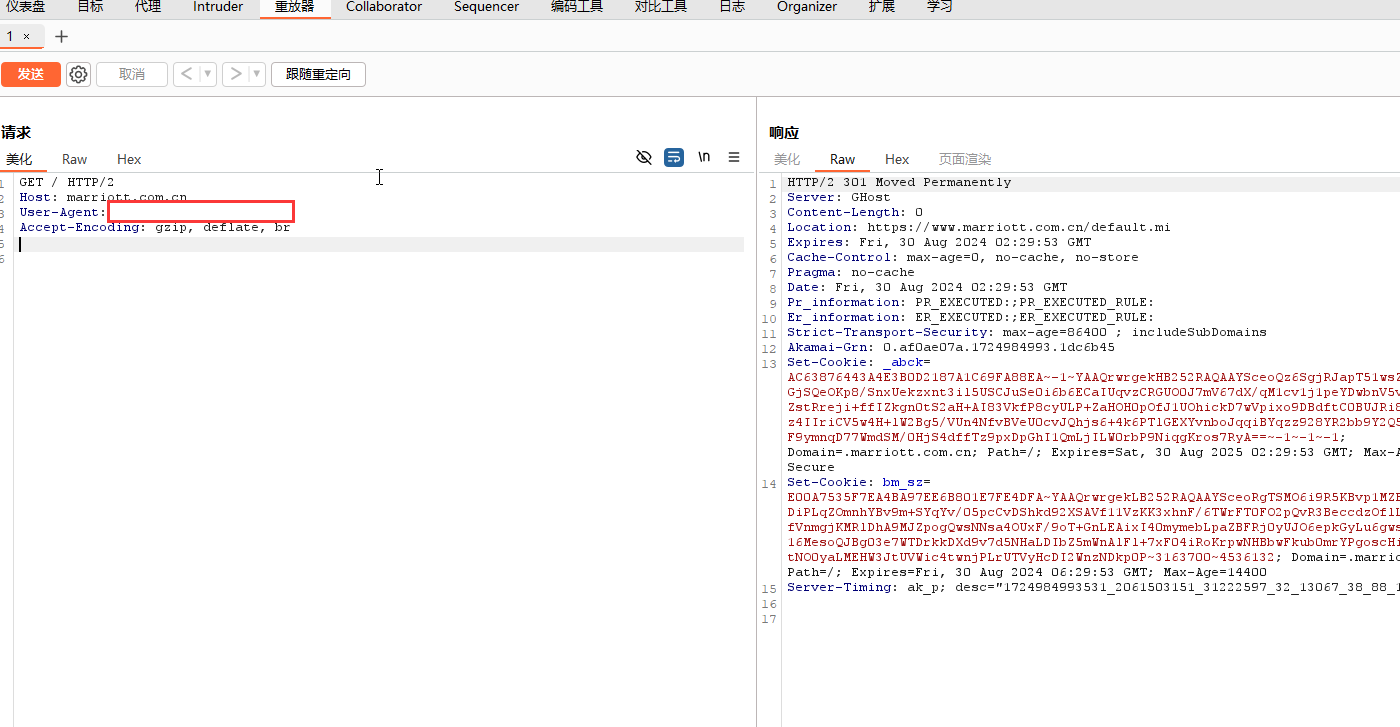Image resolution: width=1400 pixels, height=727 pixels.
Task: Click the Strict-Transport-Security header line
Action: 1027,332
